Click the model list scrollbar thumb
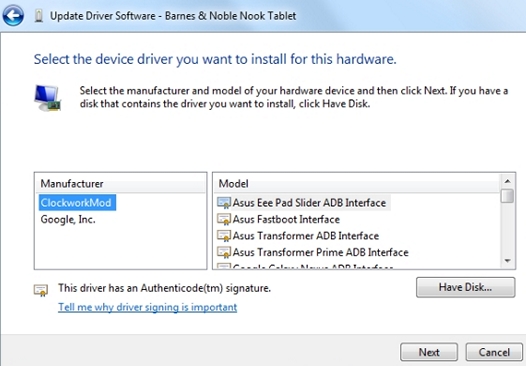Viewport: 526px width, 366px height. [x=507, y=196]
